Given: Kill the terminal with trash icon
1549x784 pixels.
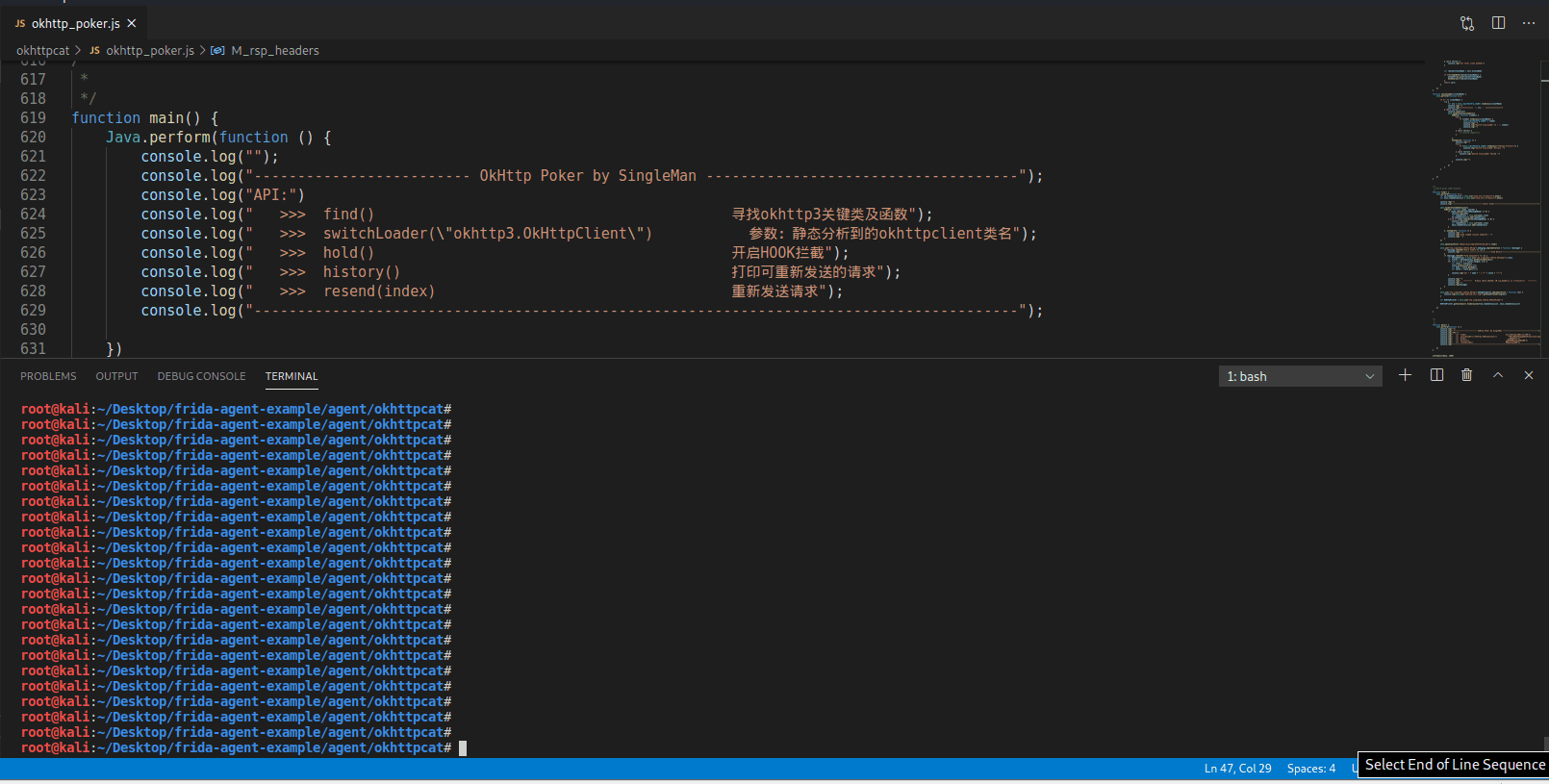Looking at the screenshot, I should coord(1466,375).
